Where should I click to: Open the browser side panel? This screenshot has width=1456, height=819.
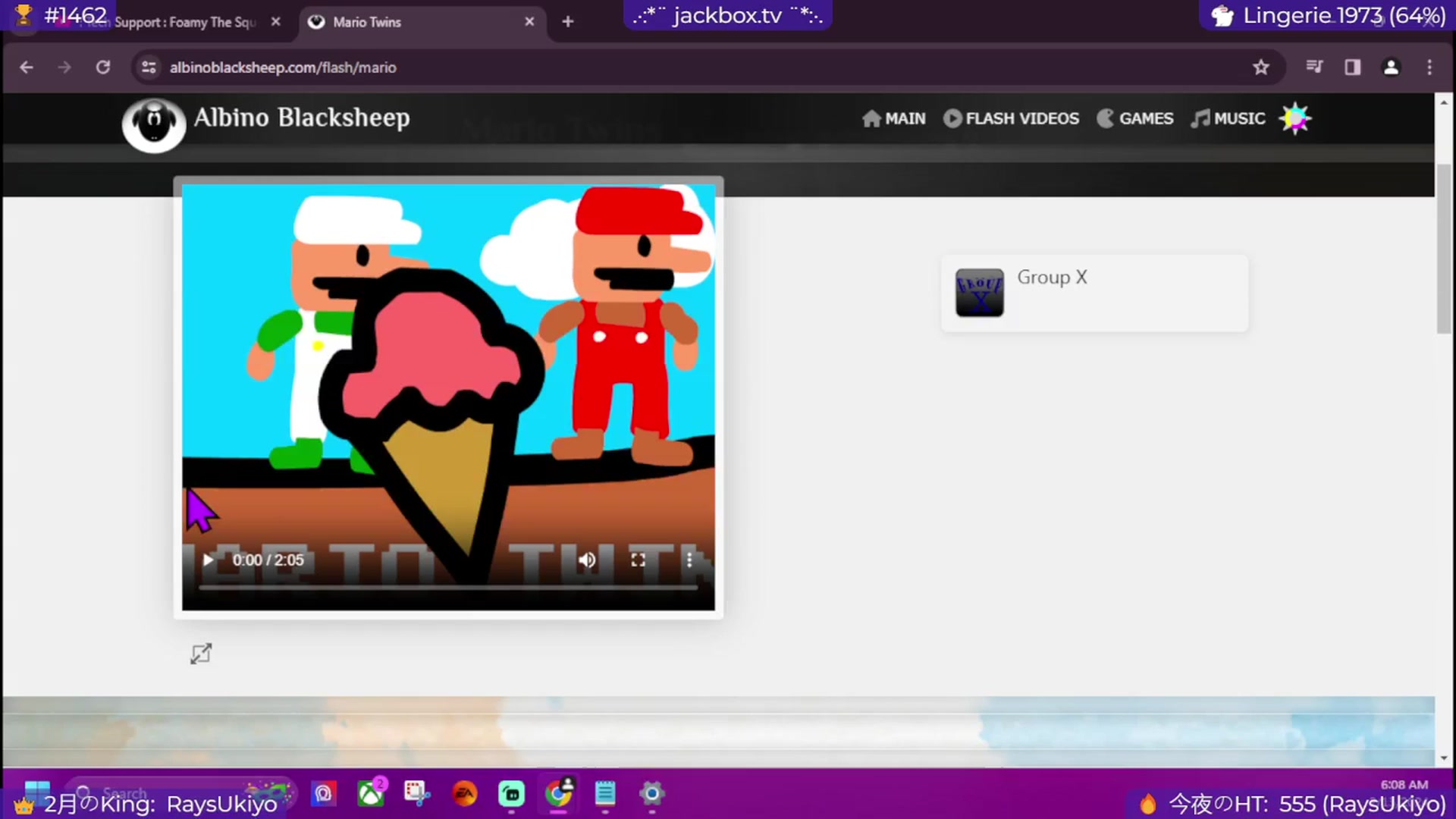point(1352,67)
